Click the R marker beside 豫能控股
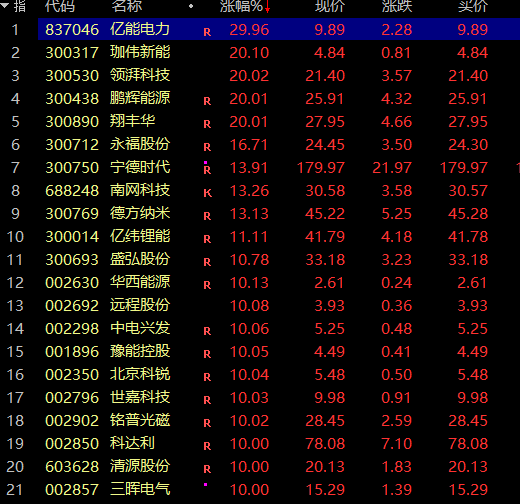Viewport: 520px width, 504px height. click(207, 354)
